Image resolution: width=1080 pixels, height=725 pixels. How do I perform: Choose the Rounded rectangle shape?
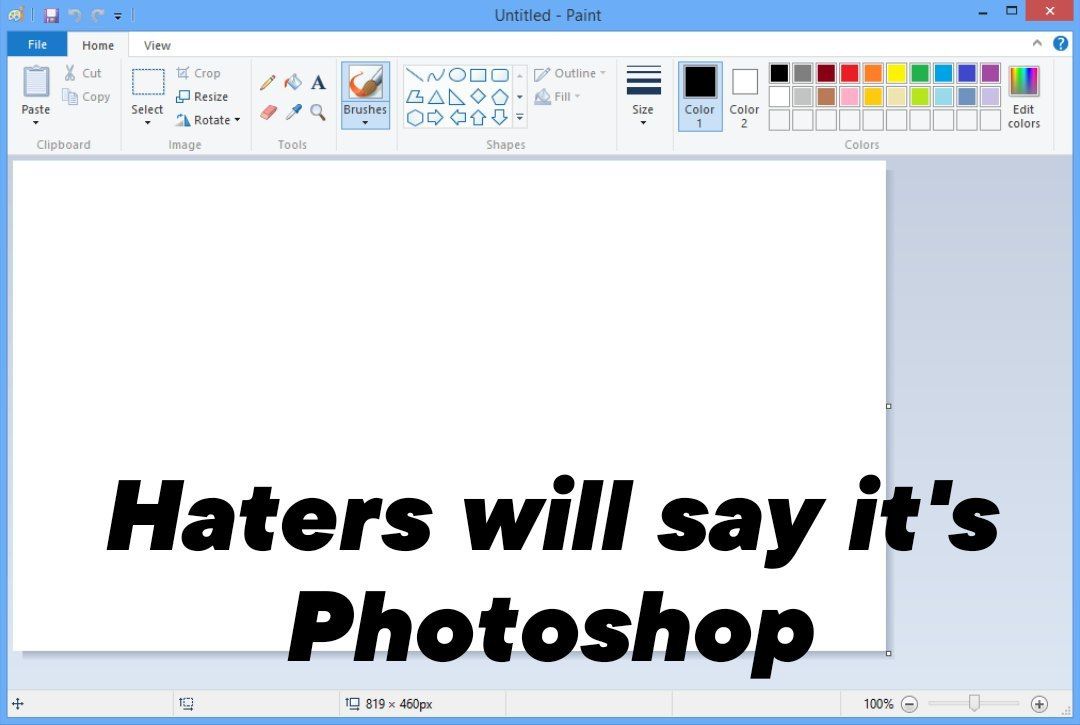(x=499, y=75)
